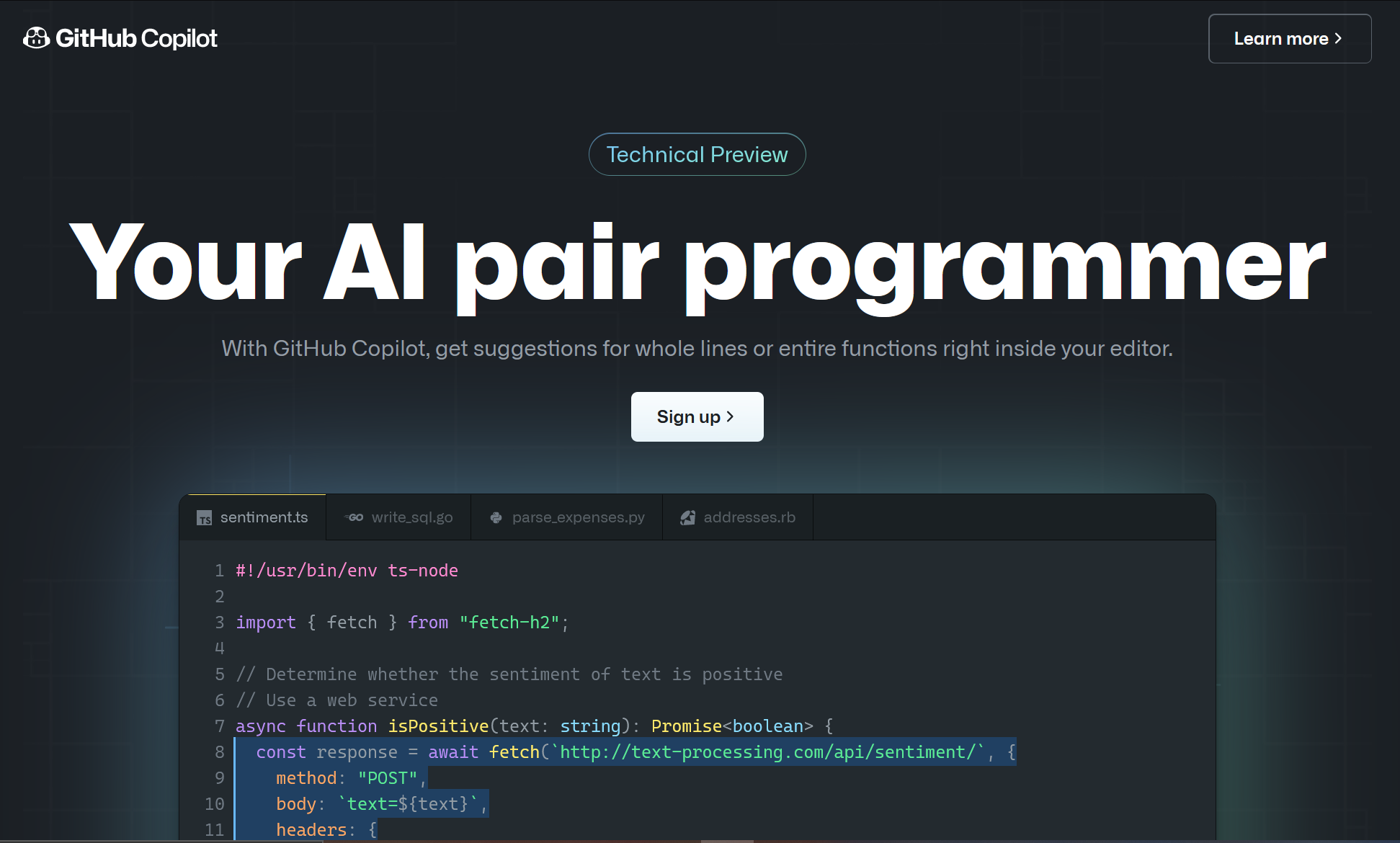The width and height of the screenshot is (1400, 843).
Task: Click the const response await fetch line
Action: (x=636, y=752)
